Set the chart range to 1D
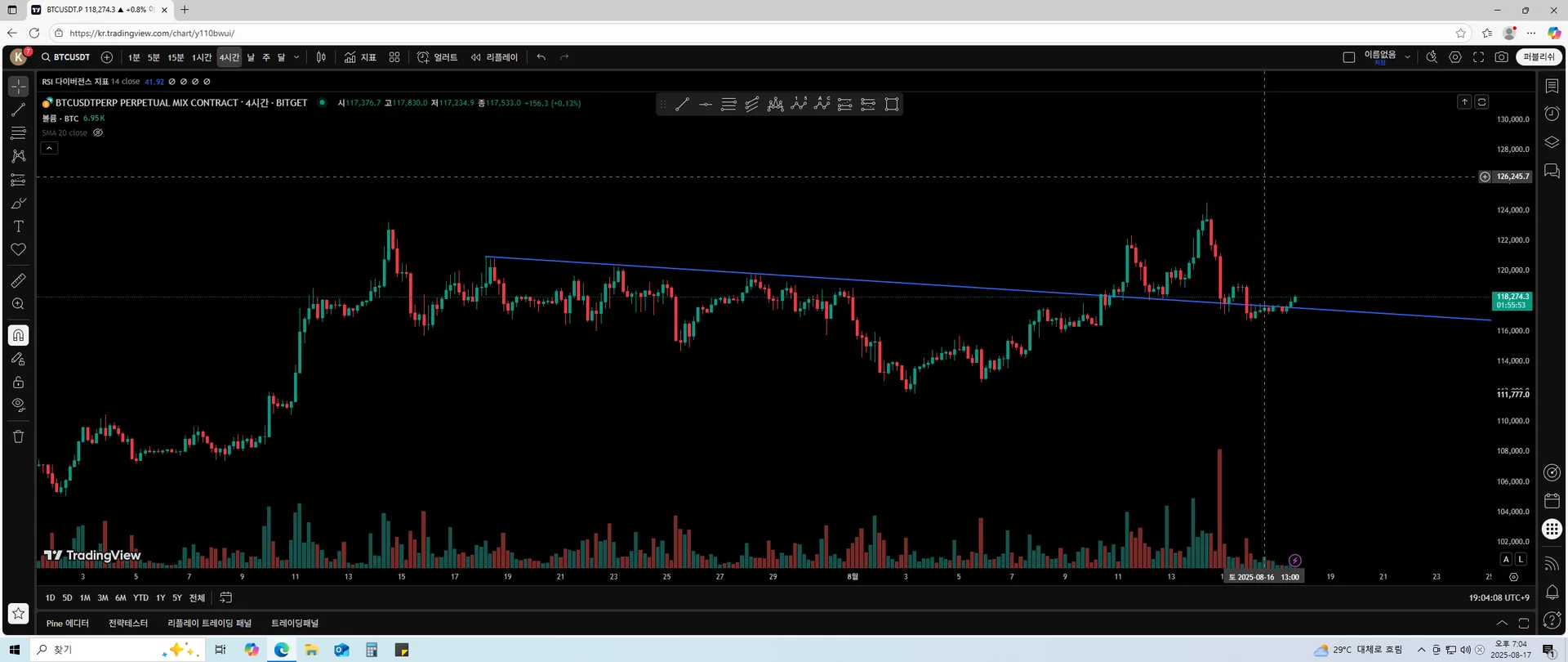The height and width of the screenshot is (662, 1568). pyautogui.click(x=51, y=598)
